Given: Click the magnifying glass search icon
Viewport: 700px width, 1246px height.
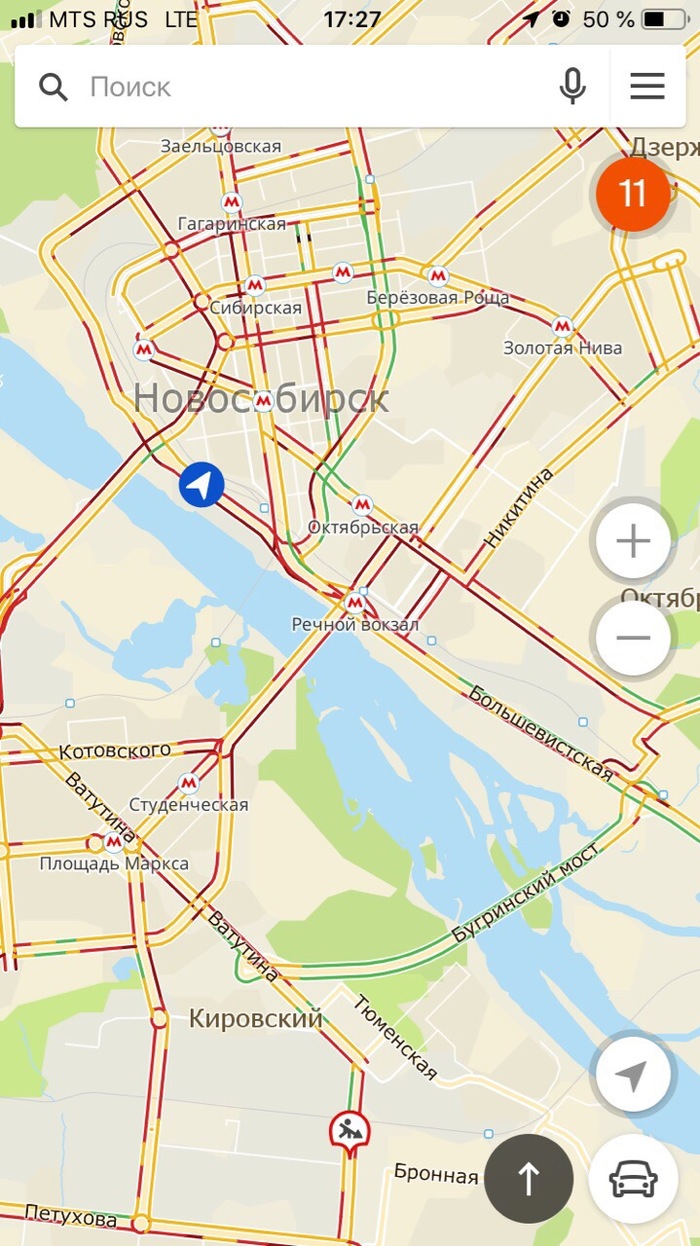Looking at the screenshot, I should coord(53,87).
